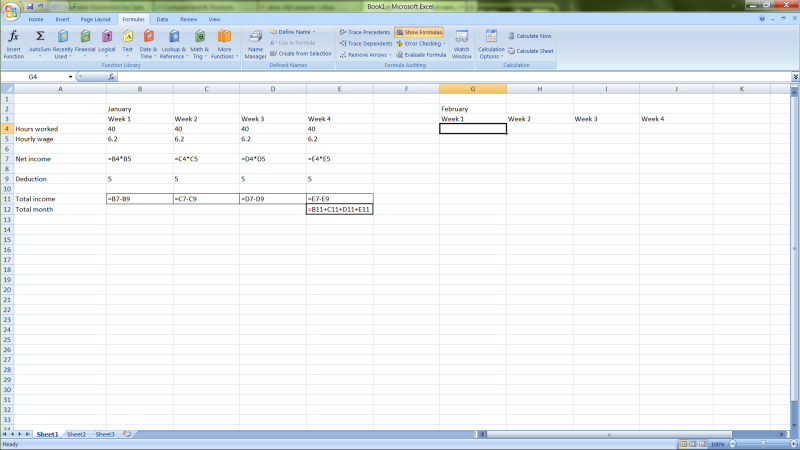
Task: Customize Quick Access Toolbar dropdown
Action: 74,7
